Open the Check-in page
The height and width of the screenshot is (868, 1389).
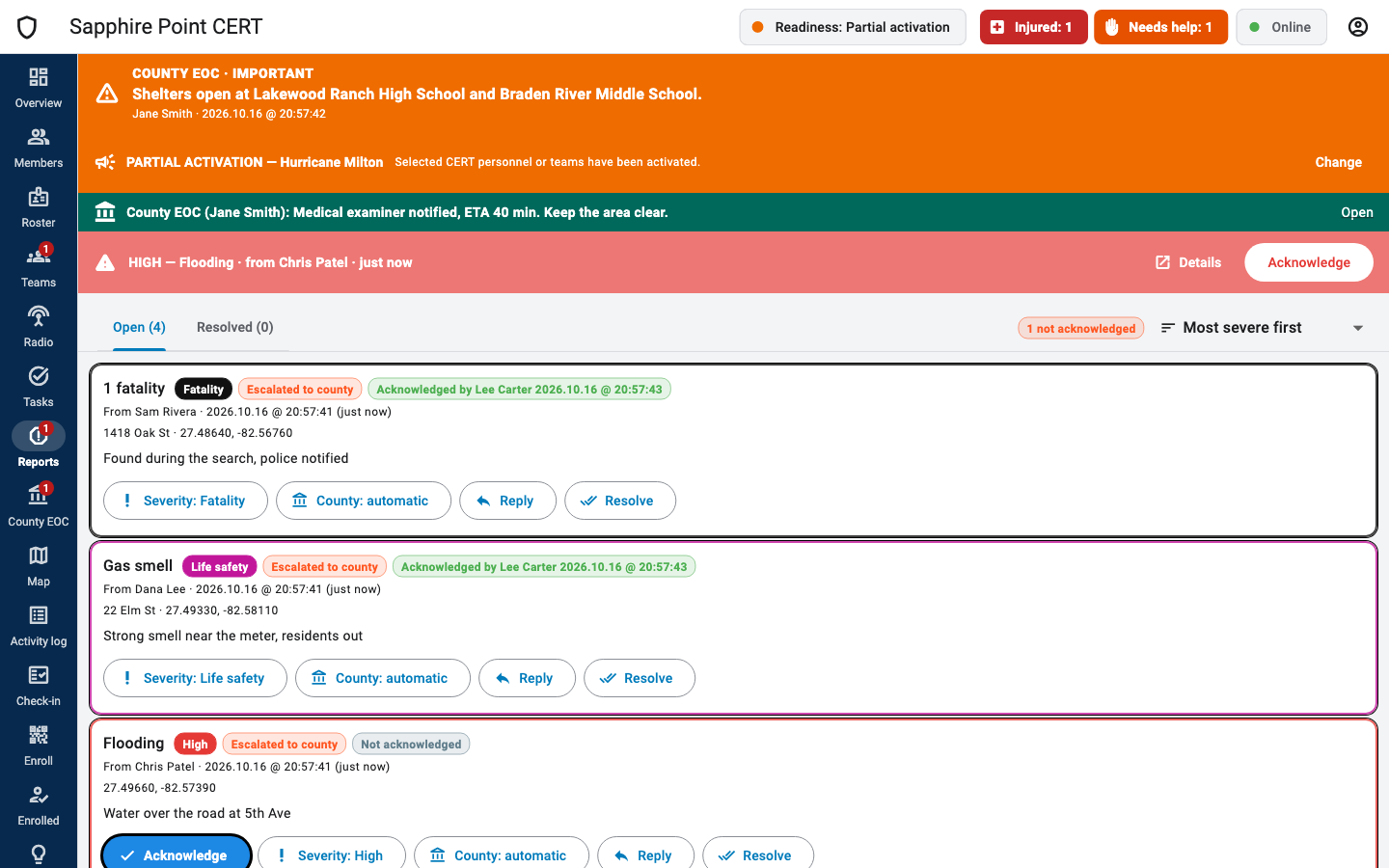coord(39,686)
